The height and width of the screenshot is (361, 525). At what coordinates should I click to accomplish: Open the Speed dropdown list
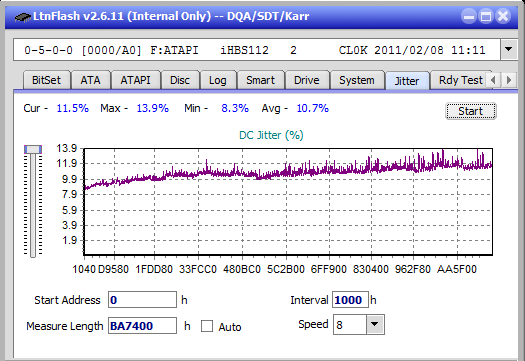pos(375,324)
